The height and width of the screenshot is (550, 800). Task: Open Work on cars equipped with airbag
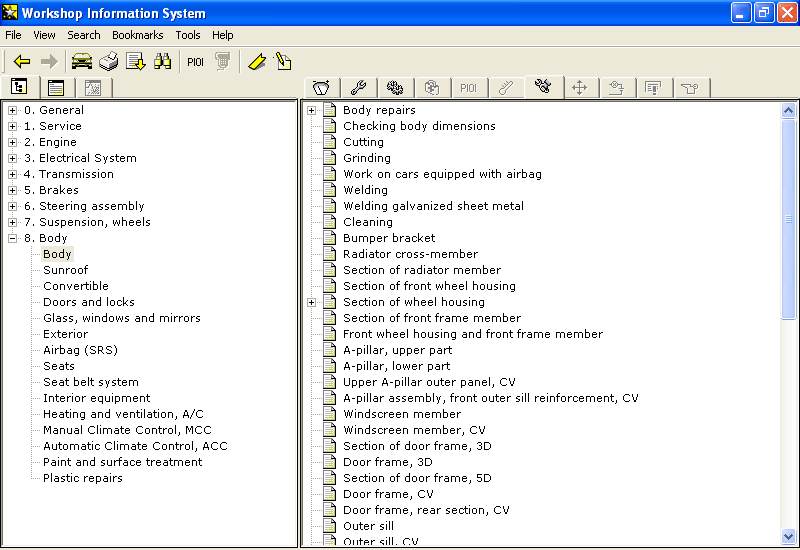[x=442, y=174]
